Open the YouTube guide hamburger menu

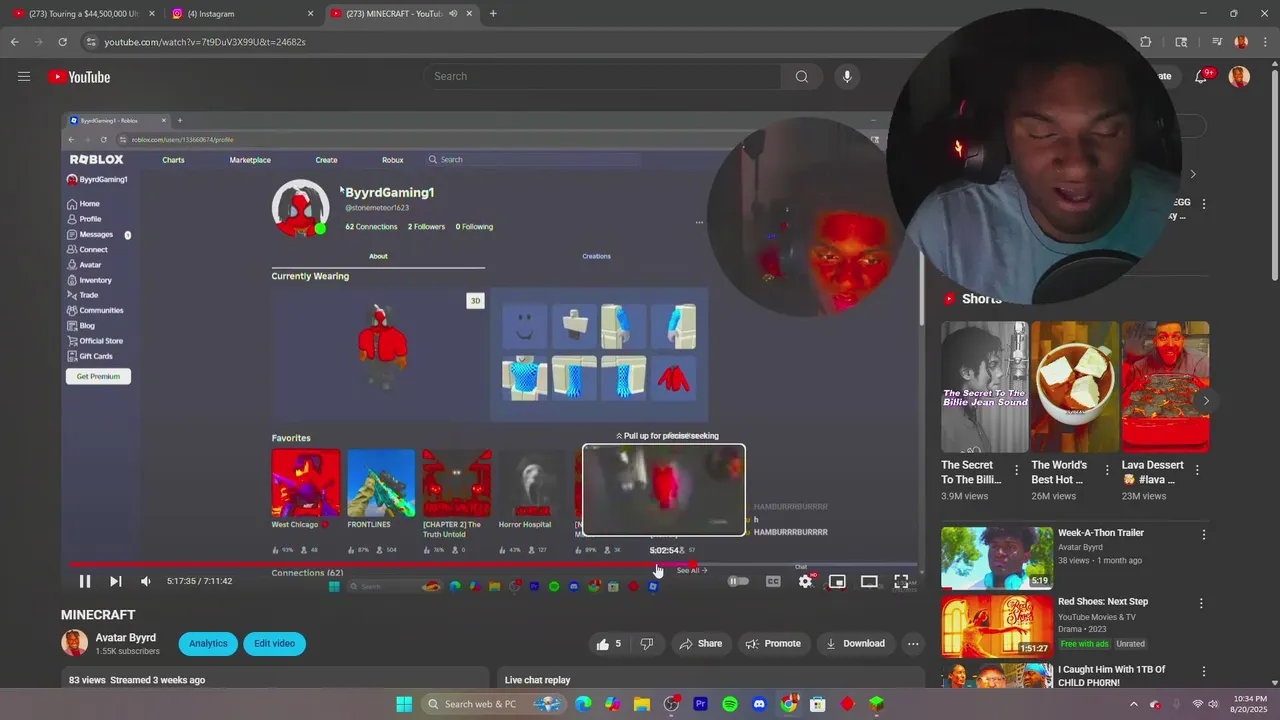pos(24,77)
